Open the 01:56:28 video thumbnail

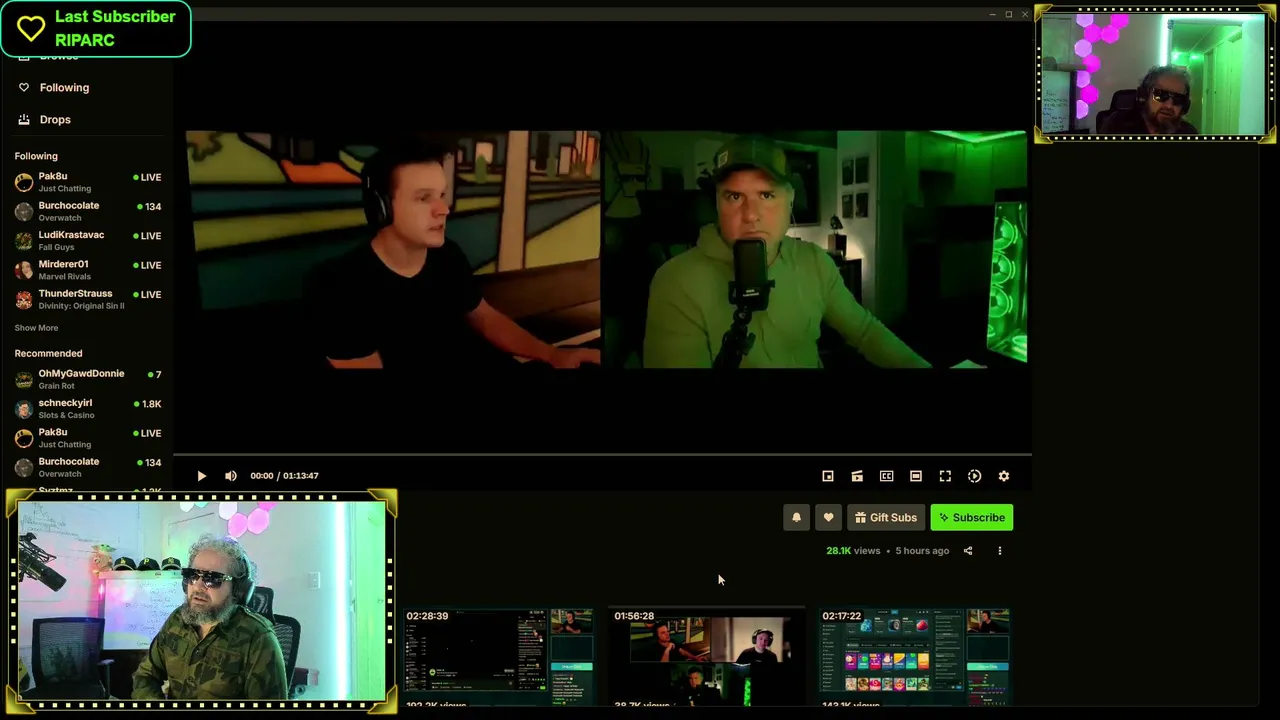pos(707,657)
